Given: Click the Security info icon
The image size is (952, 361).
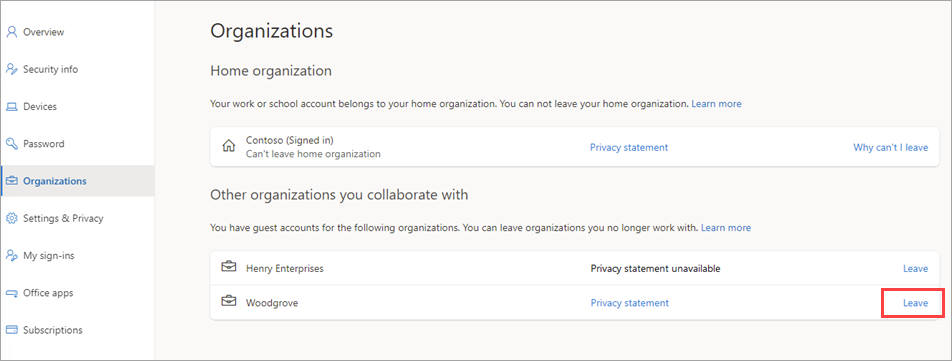Looking at the screenshot, I should coord(12,69).
